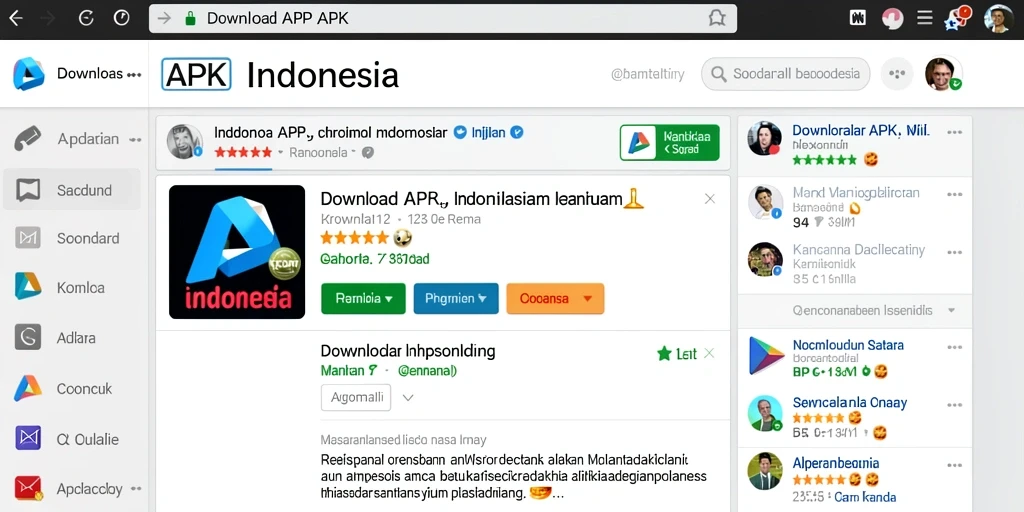Open more options for Mand Maniogoblircran
Screen dimensions: 1024x512
[x=954, y=195]
